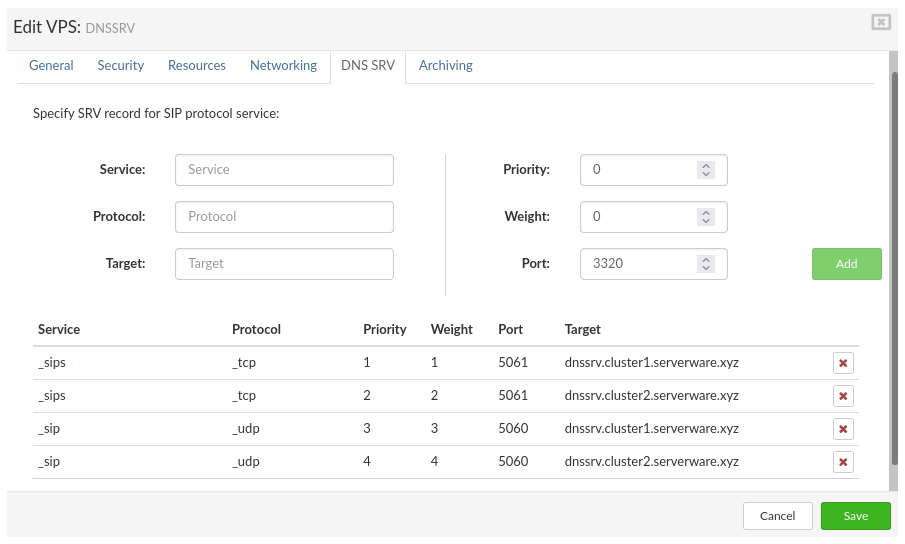Image resolution: width=905 pixels, height=544 pixels.
Task: Cancel editing the VPS
Action: [x=777, y=516]
